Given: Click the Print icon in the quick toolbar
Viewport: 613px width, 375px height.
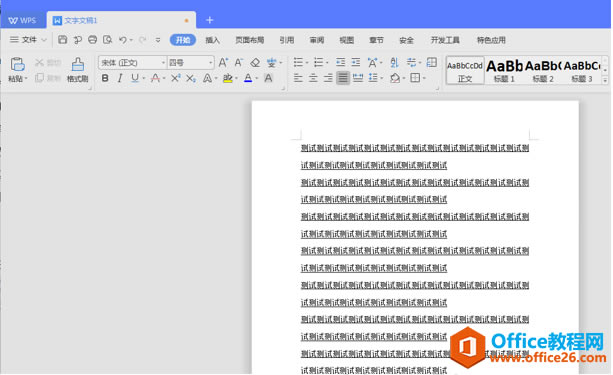Looking at the screenshot, I should [x=92, y=39].
